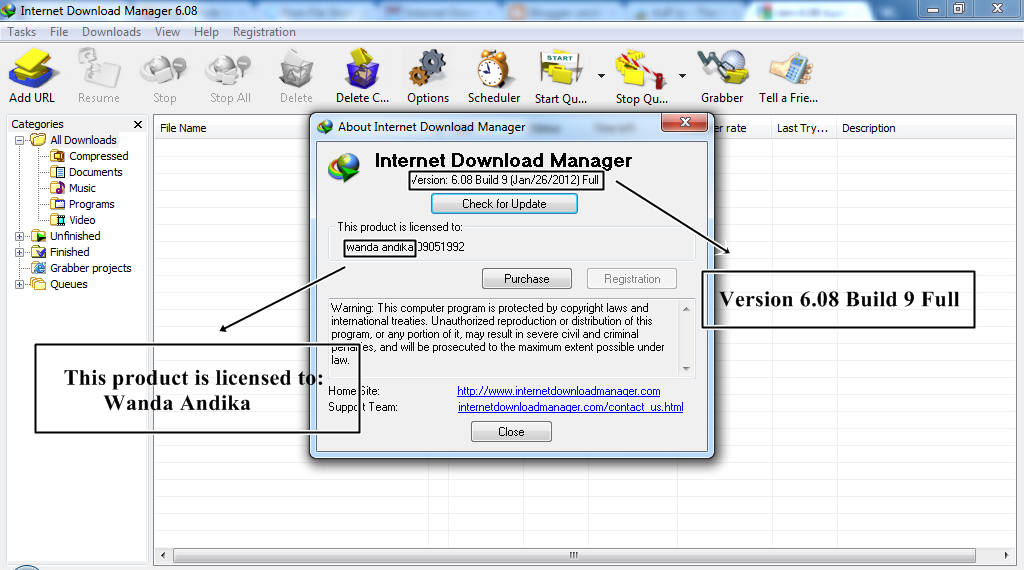Viewport: 1024px width, 570px height.
Task: Click the warning text scroll-down arrow
Action: point(686,369)
